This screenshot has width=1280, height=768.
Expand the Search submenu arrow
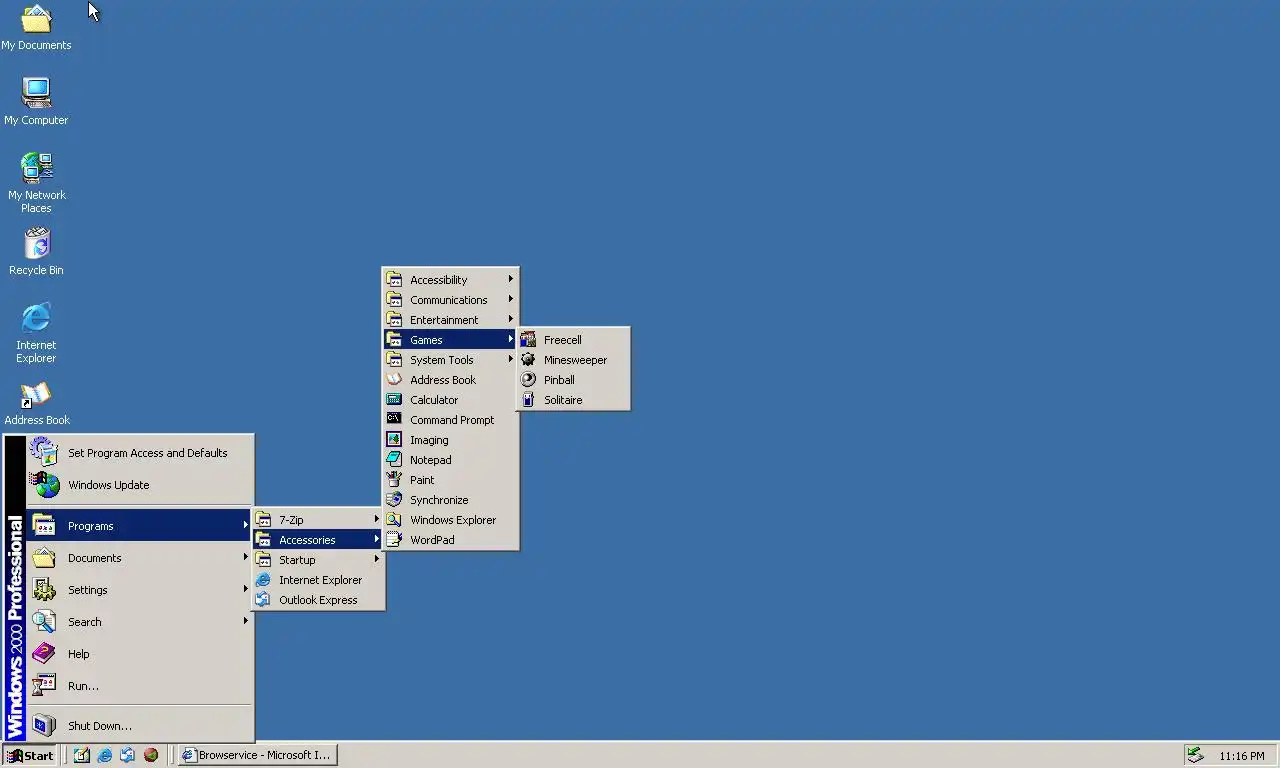pyautogui.click(x=245, y=622)
